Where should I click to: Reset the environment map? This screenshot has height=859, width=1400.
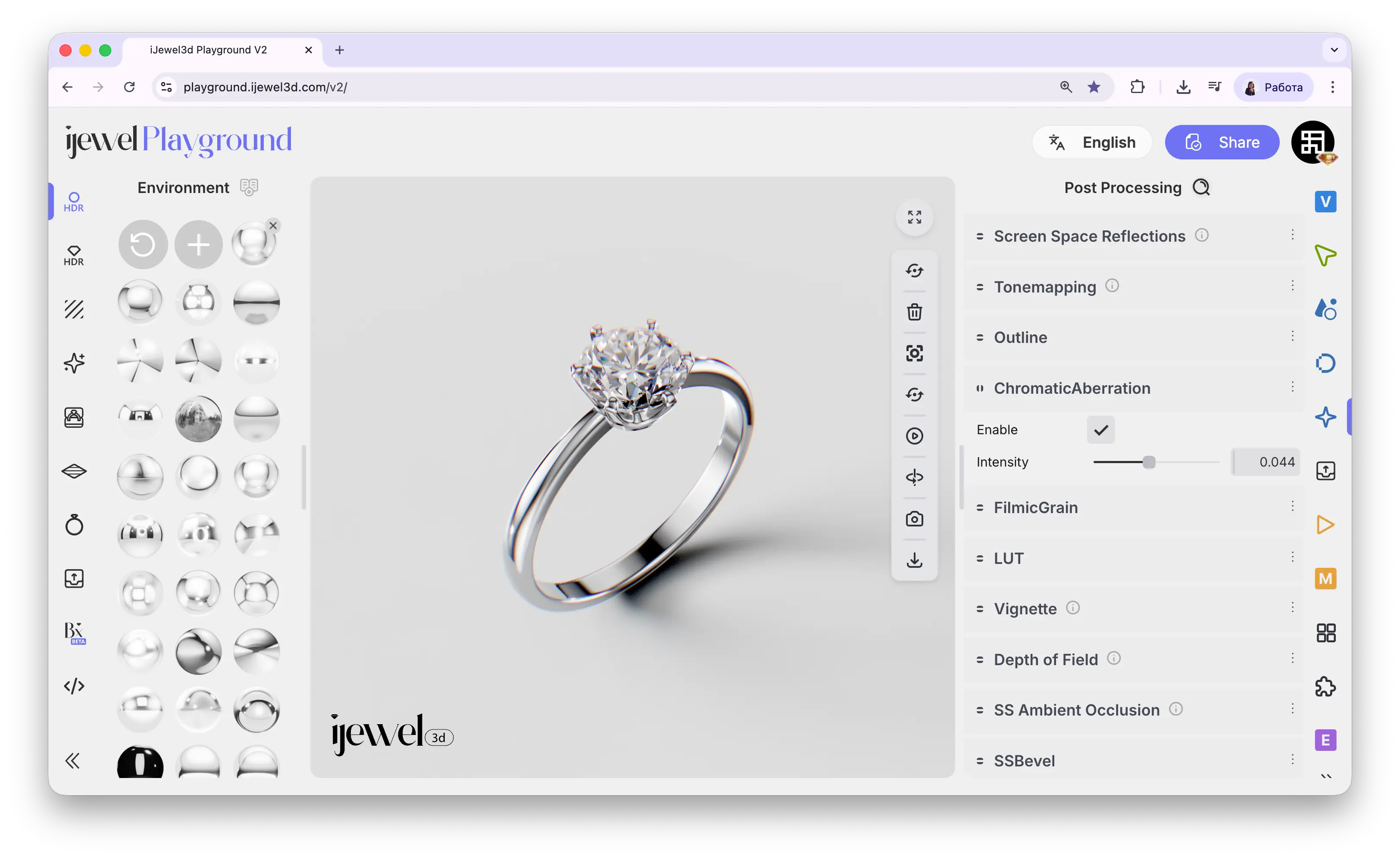point(142,245)
